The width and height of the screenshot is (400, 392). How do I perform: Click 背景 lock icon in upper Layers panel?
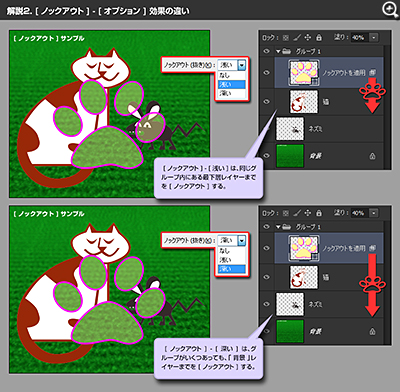point(372,156)
